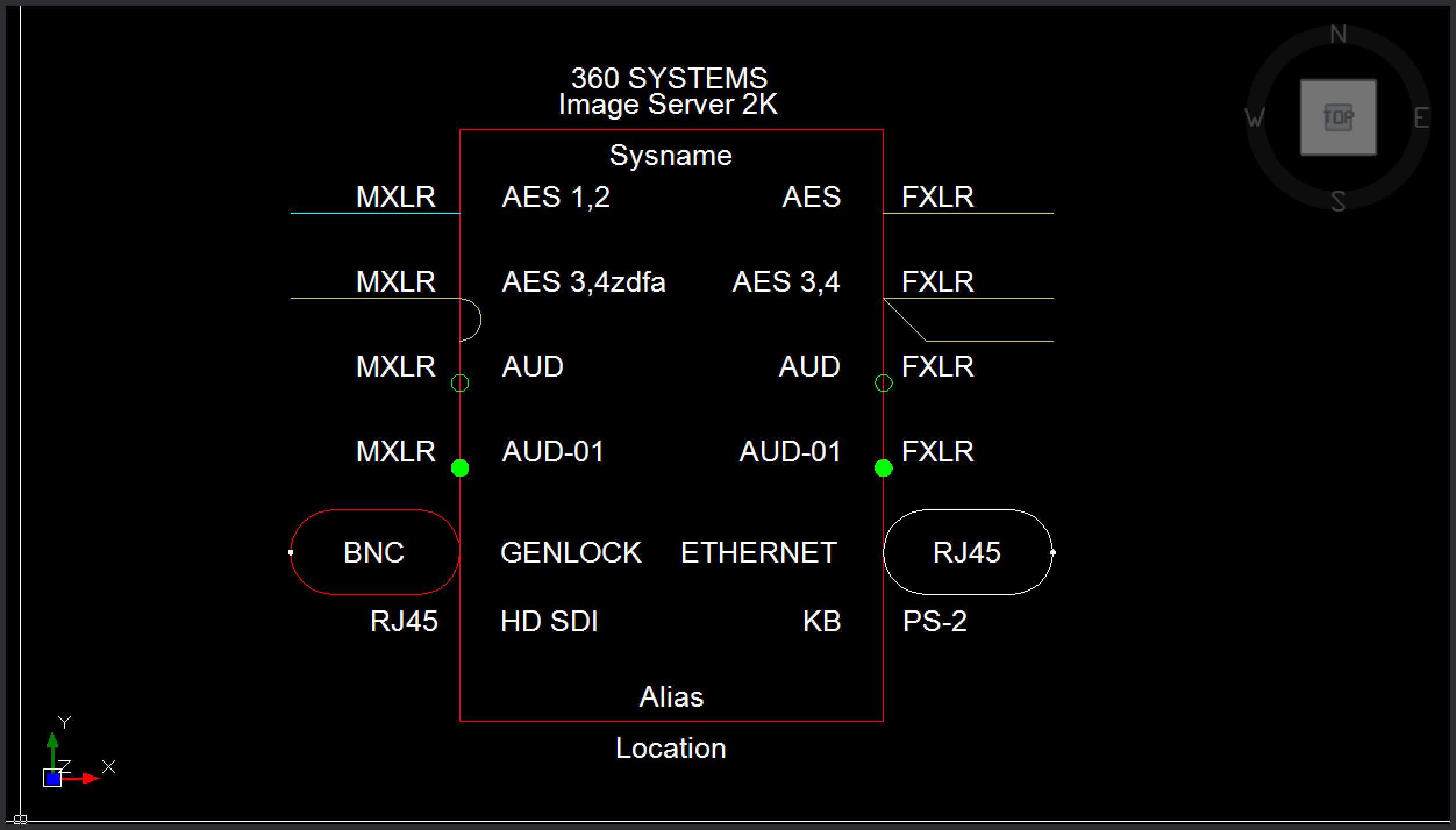Click the left 'AUD-01' port label
Image resolution: width=1456 pixels, height=830 pixels.
pyautogui.click(x=553, y=452)
